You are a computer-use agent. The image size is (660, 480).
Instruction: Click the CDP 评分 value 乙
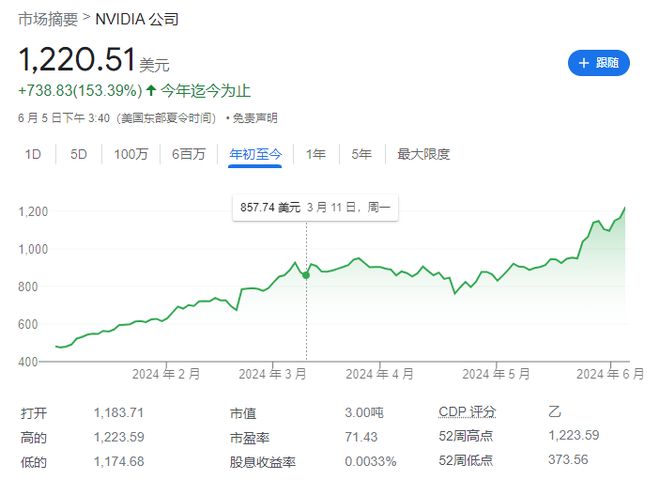pyautogui.click(x=554, y=411)
